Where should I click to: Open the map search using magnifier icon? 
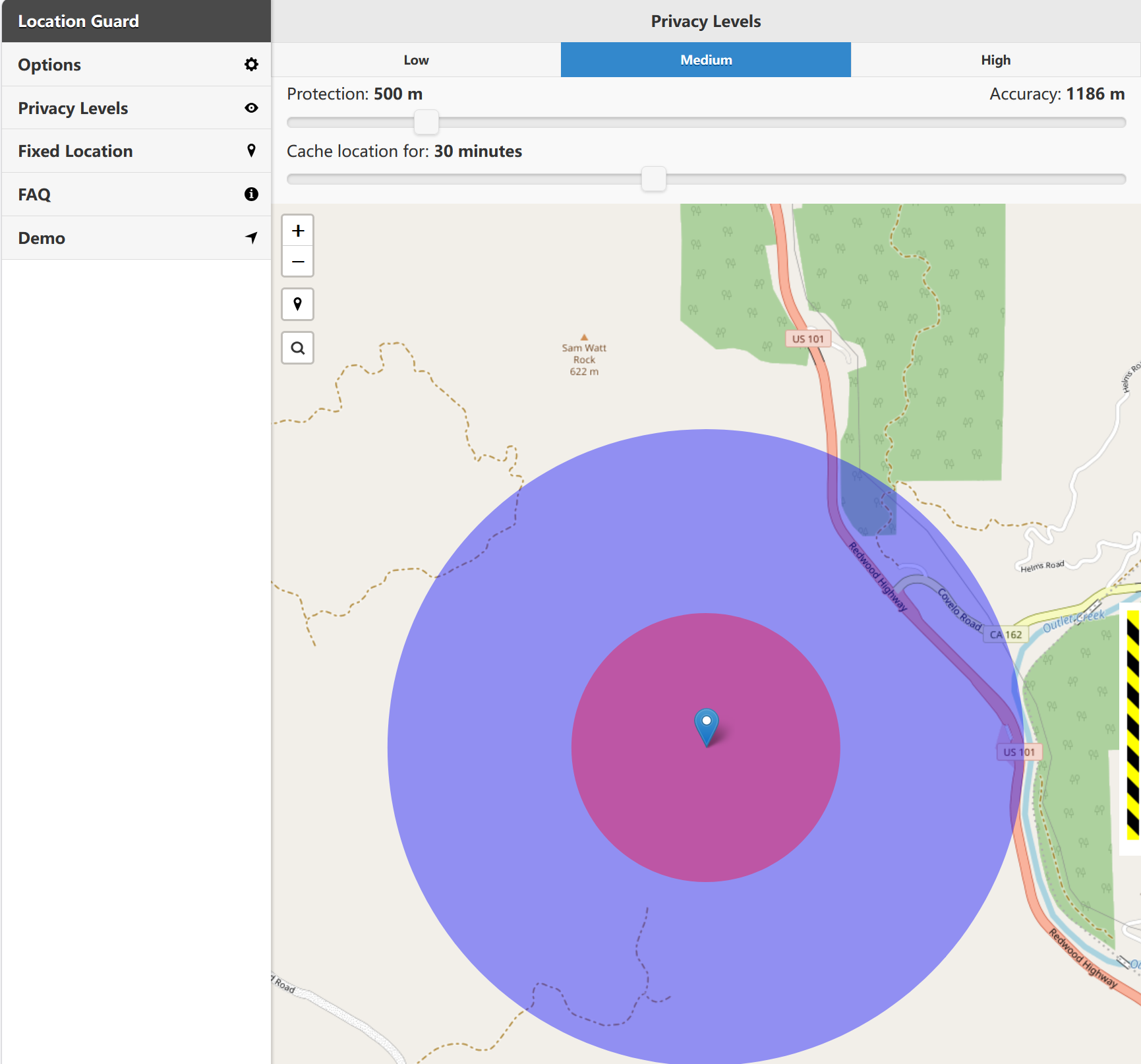[x=297, y=347]
